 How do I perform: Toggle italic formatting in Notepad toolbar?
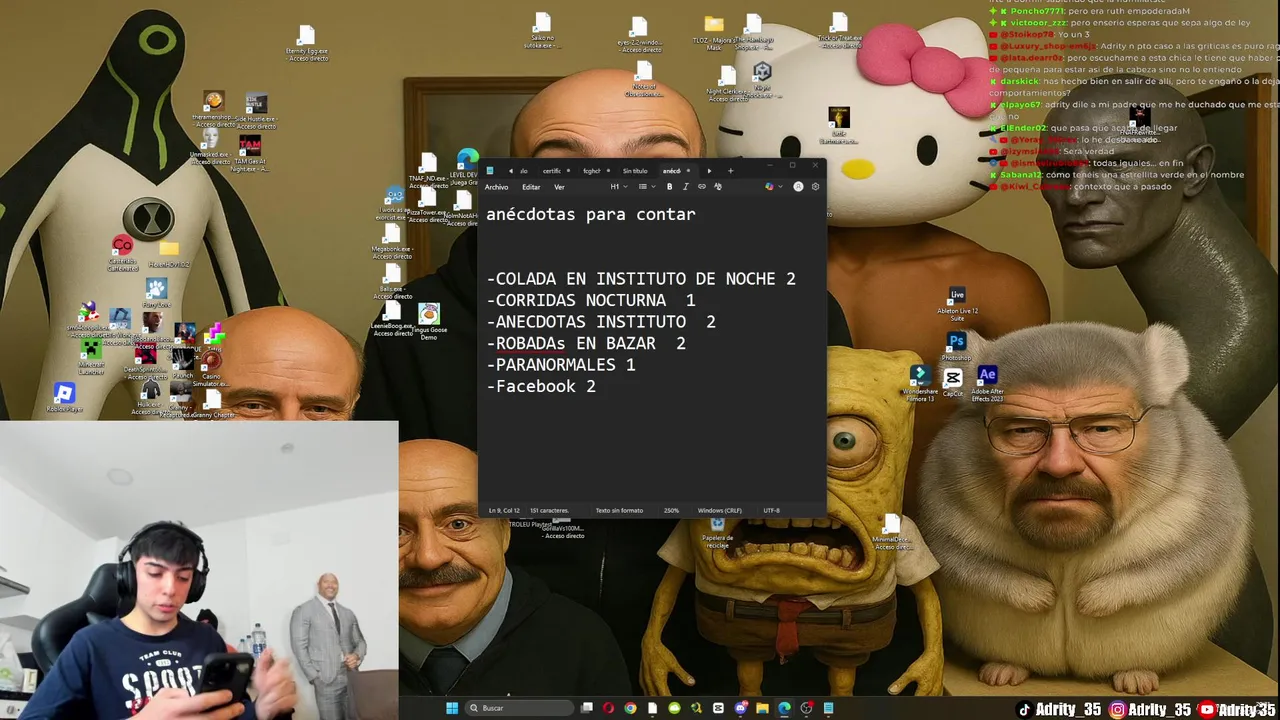pos(685,187)
